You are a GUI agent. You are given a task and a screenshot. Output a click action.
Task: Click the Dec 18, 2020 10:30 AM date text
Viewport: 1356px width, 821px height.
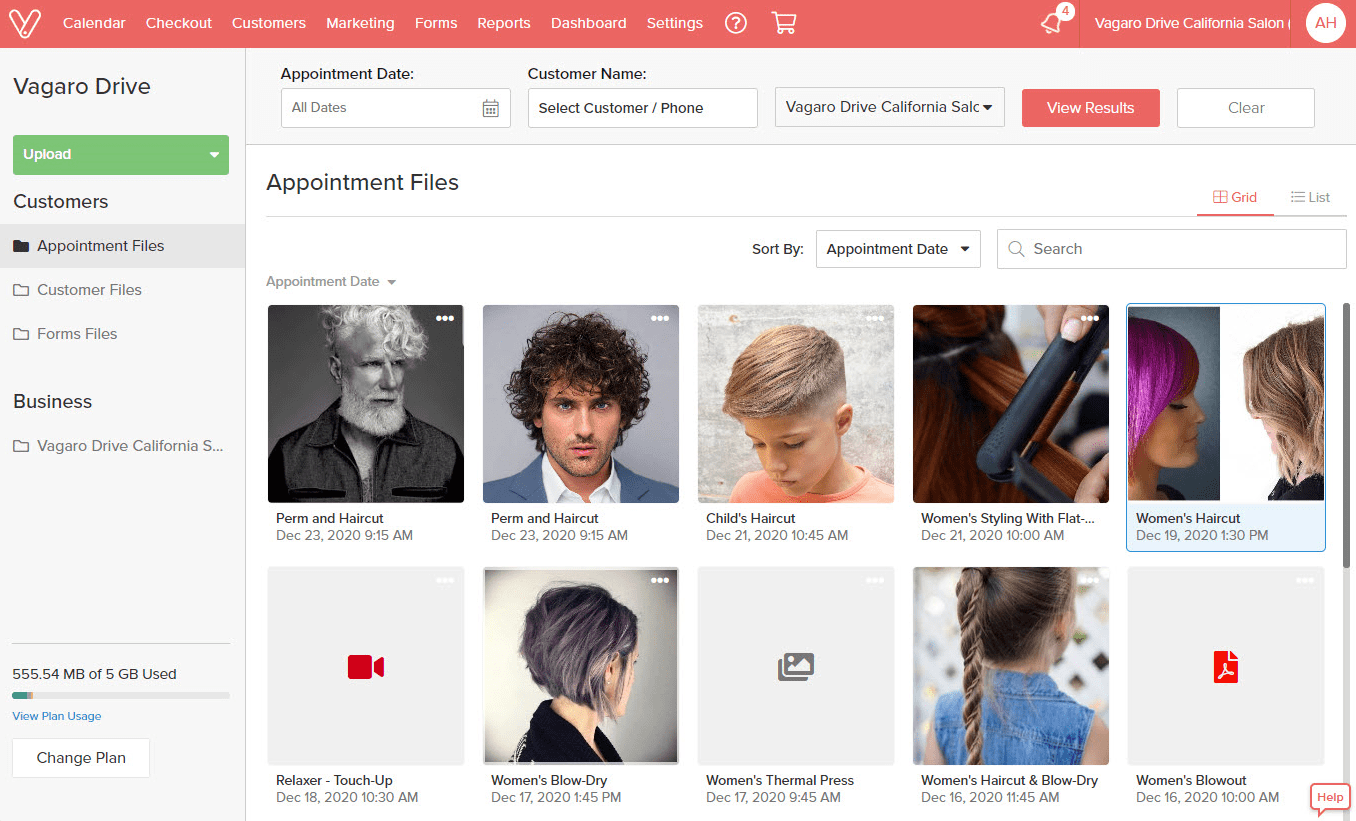[347, 798]
